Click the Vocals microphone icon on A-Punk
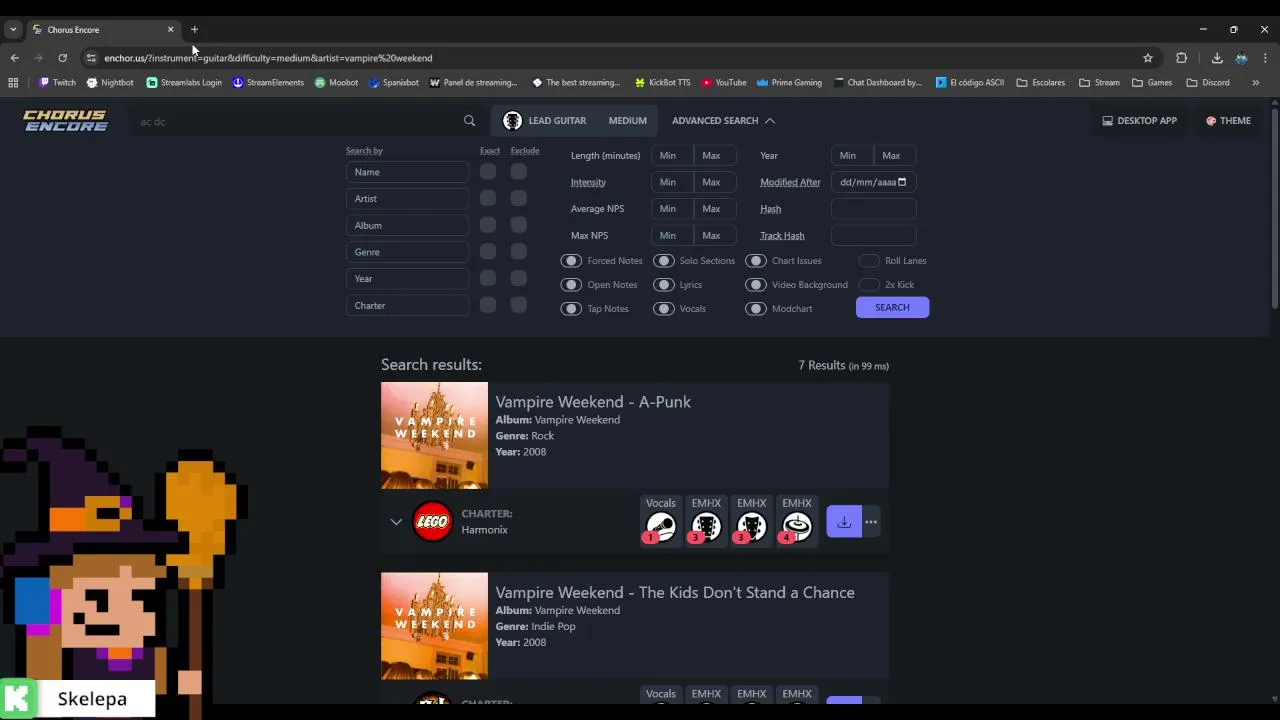This screenshot has width=1280, height=720. click(661, 527)
